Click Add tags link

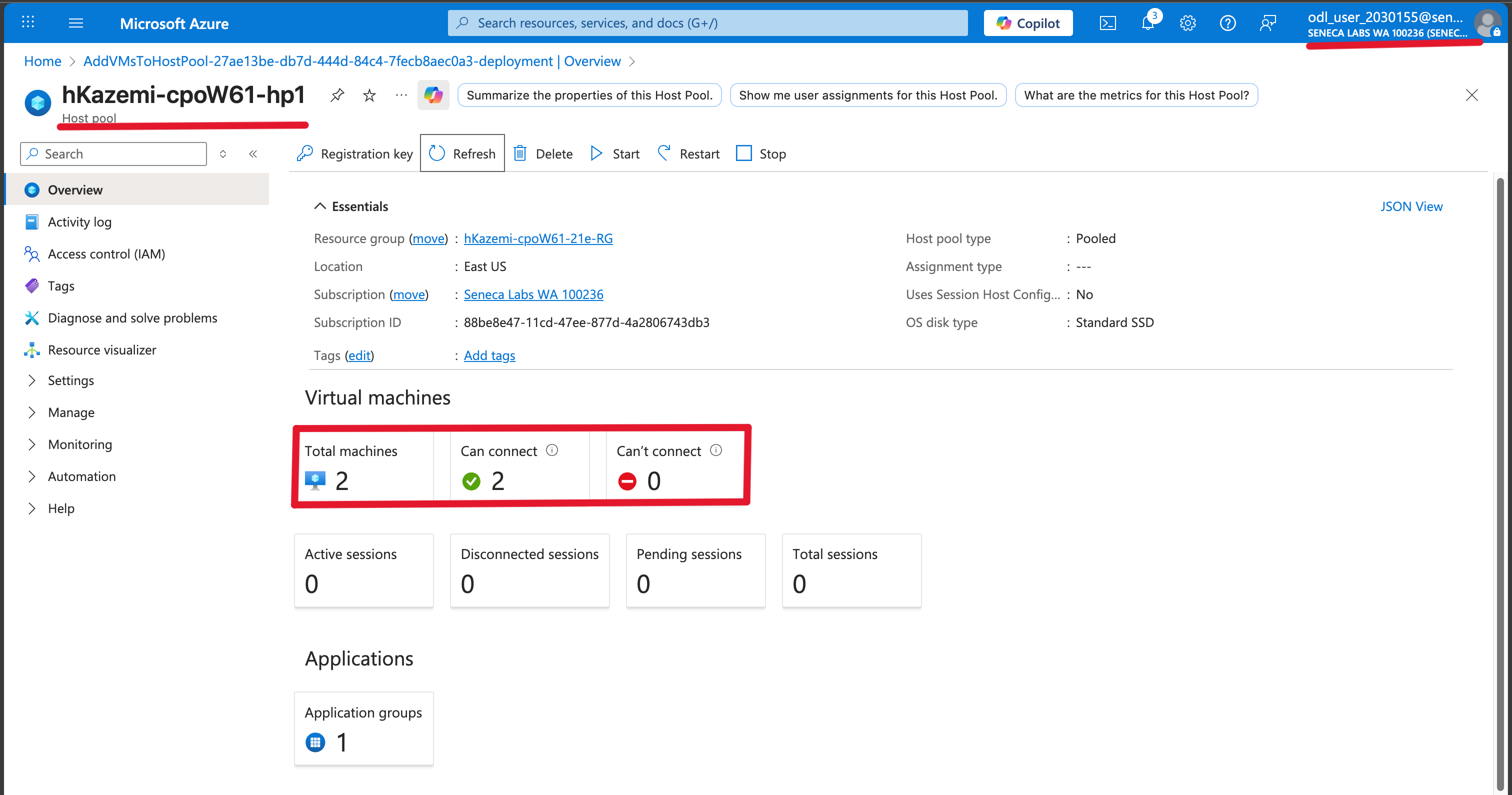tap(489, 355)
